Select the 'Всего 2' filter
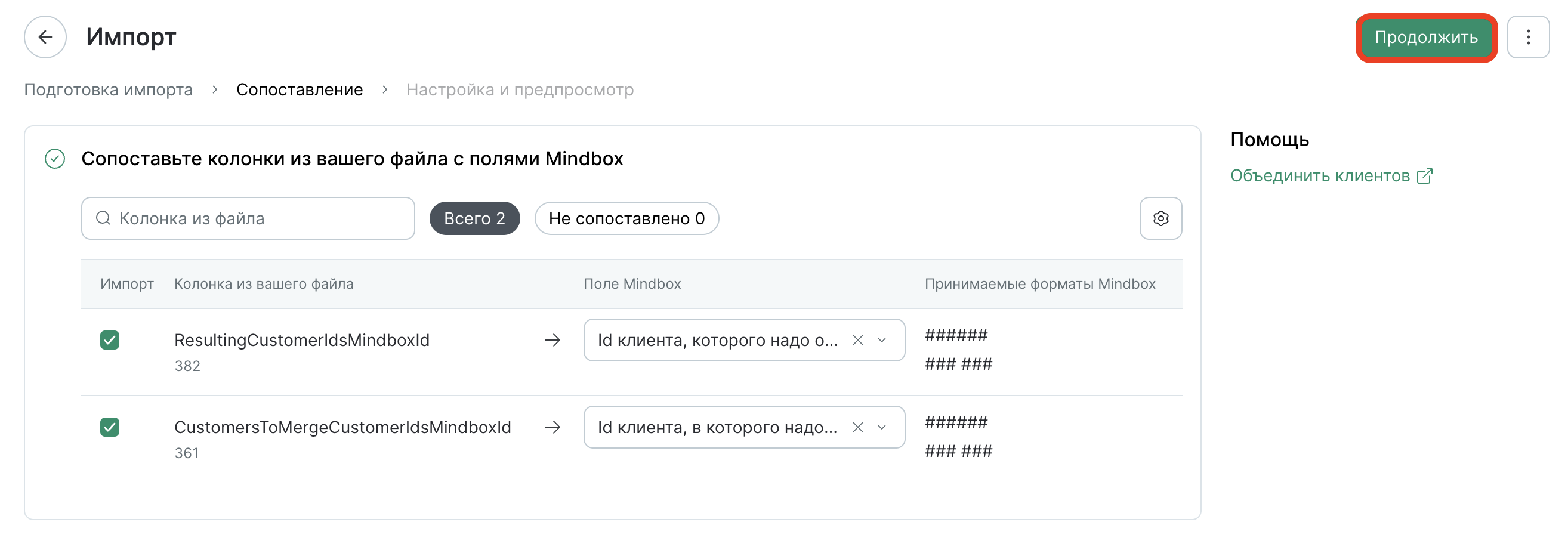The image size is (1568, 550). [x=474, y=218]
